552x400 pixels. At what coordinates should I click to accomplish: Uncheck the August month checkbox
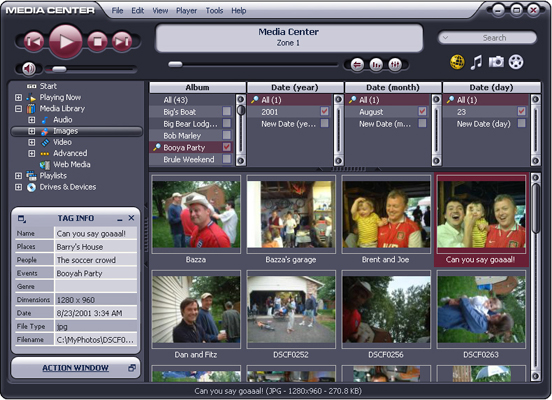point(422,112)
